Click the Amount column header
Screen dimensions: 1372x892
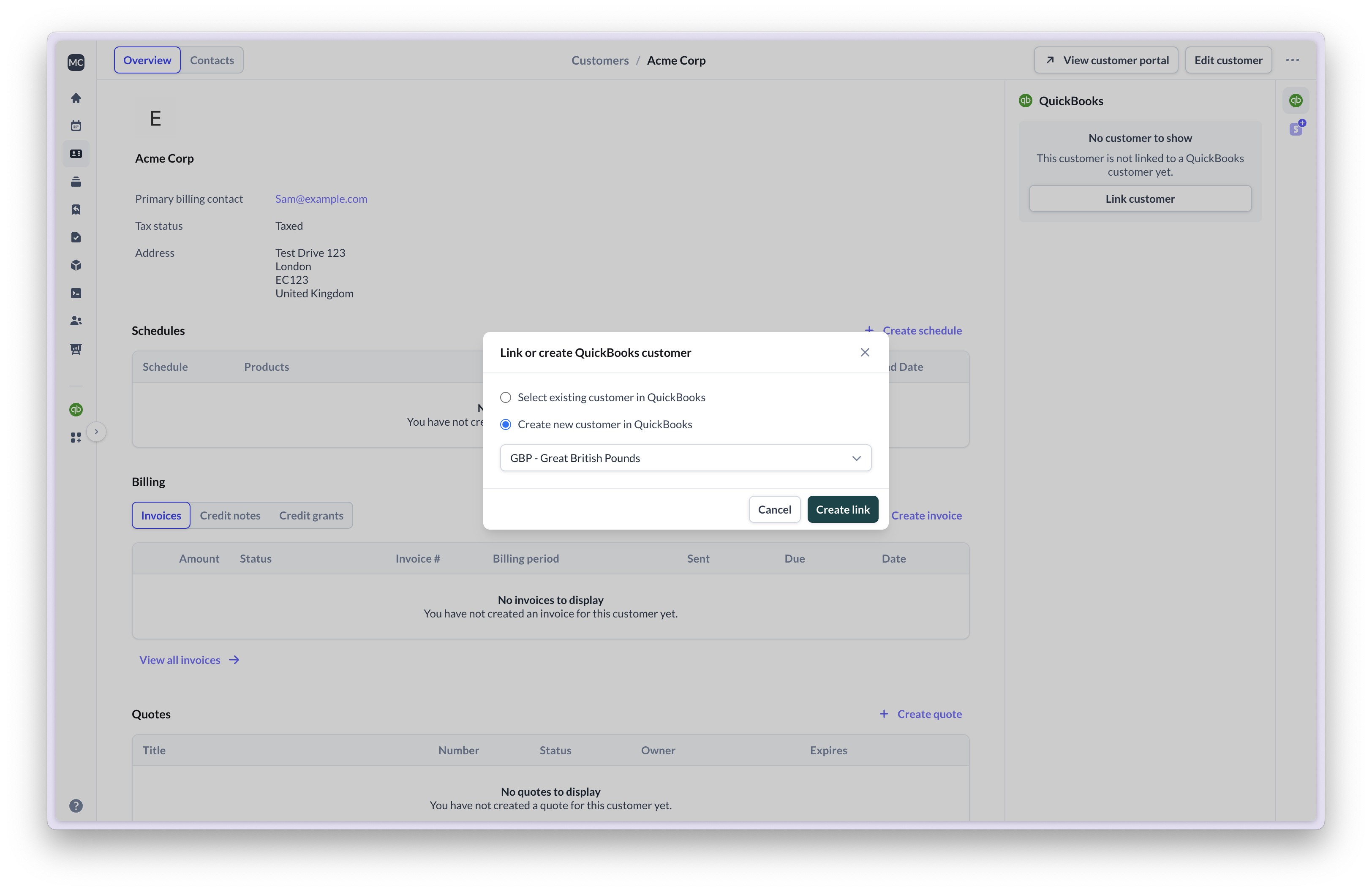pos(199,558)
